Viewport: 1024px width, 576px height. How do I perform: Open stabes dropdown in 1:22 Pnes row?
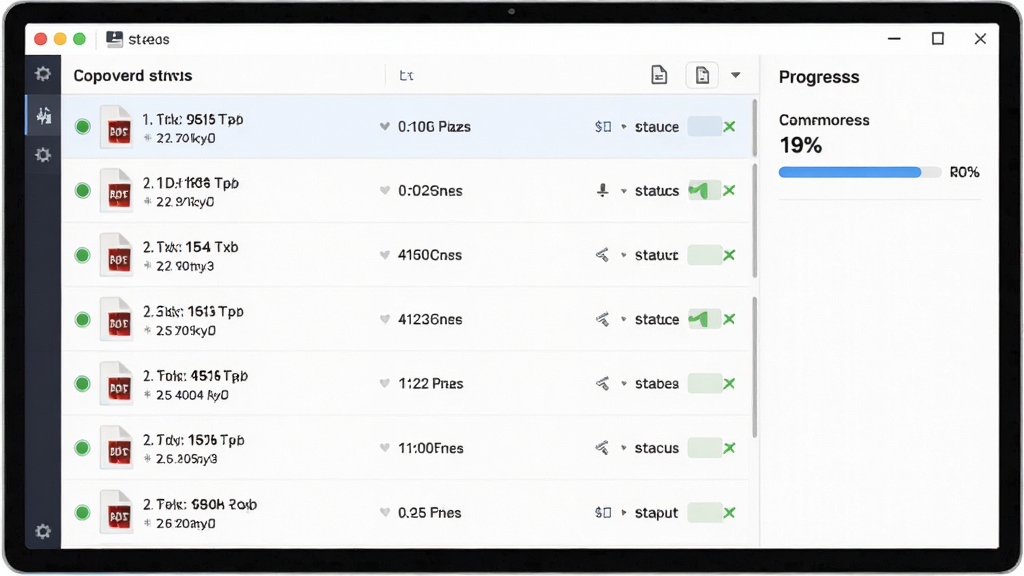624,384
